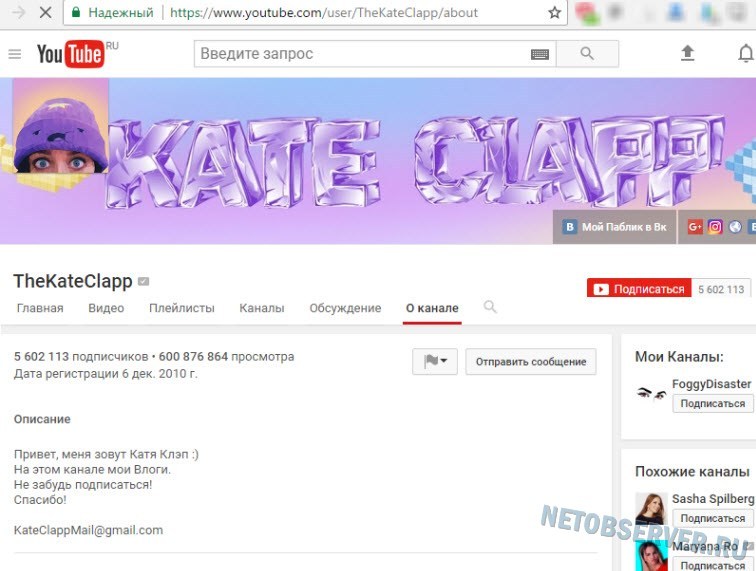Click the channel avatar with purple hat

coord(61,126)
